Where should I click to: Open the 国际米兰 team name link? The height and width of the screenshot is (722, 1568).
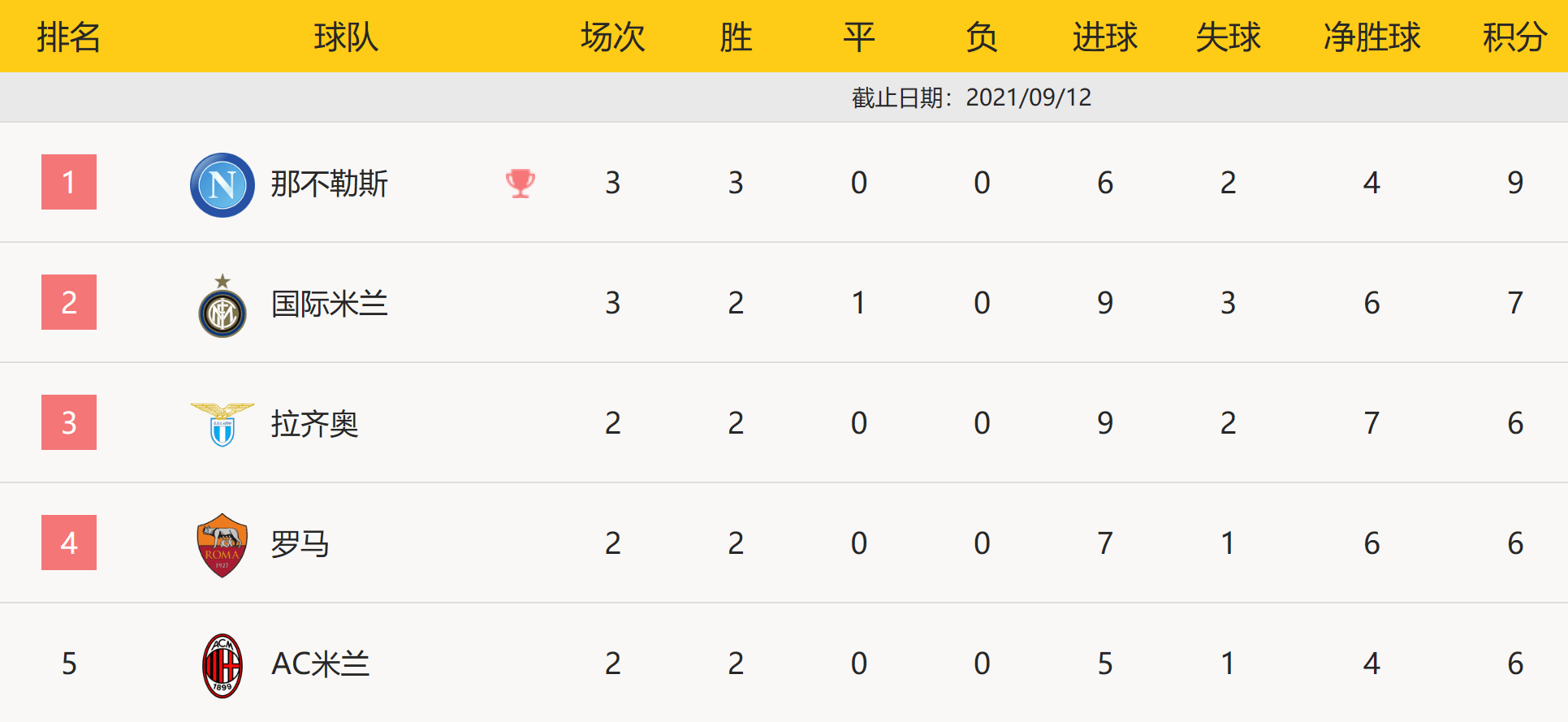tap(329, 304)
